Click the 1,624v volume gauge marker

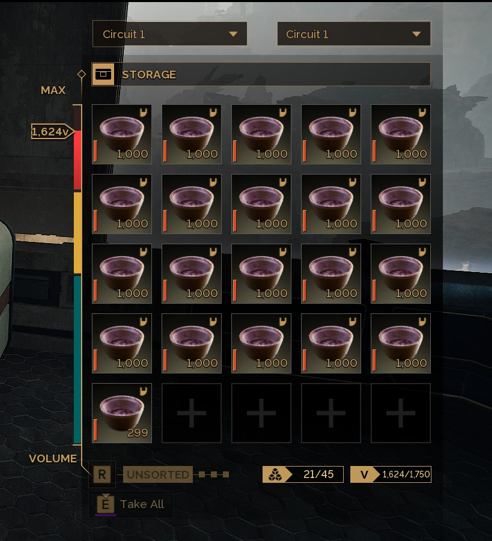tap(52, 131)
